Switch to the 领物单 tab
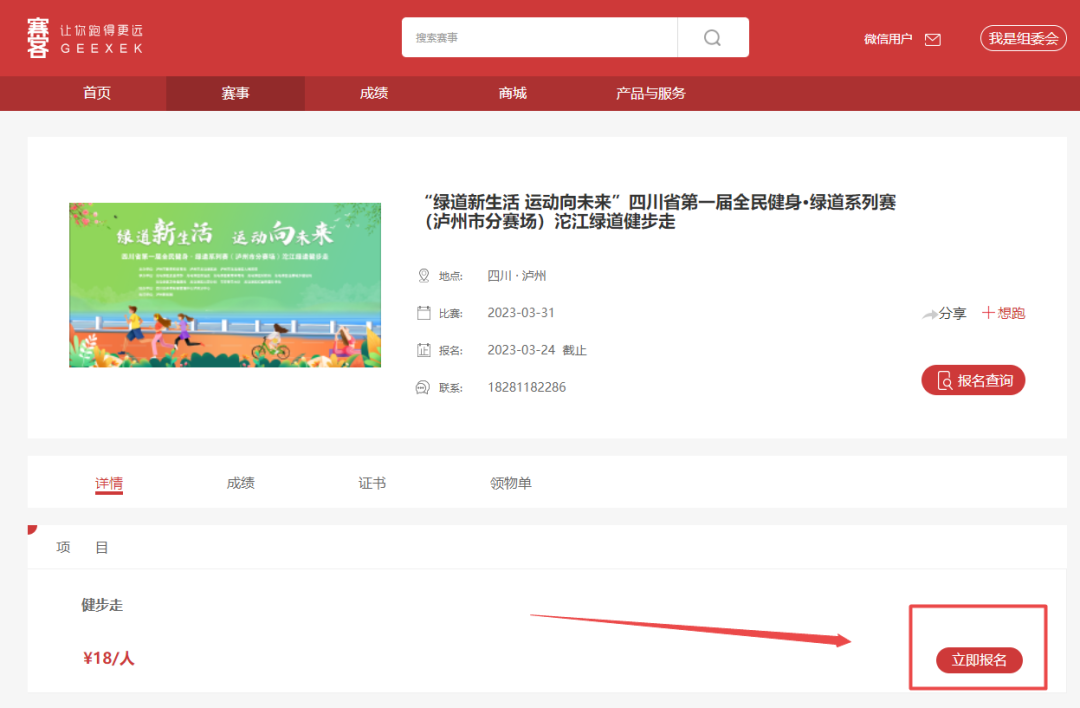 pyautogui.click(x=511, y=483)
